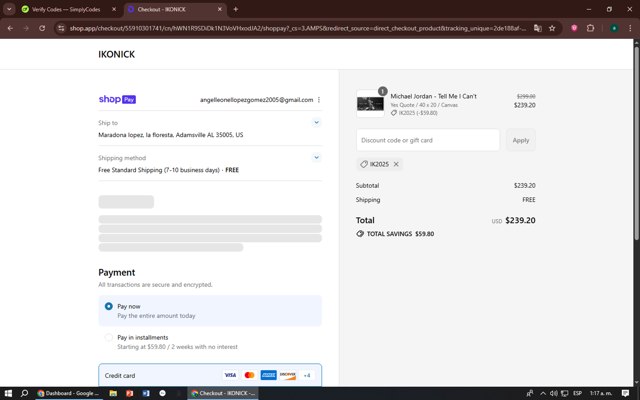Select the Credit card payment method
The width and height of the screenshot is (640, 400).
pos(210,375)
